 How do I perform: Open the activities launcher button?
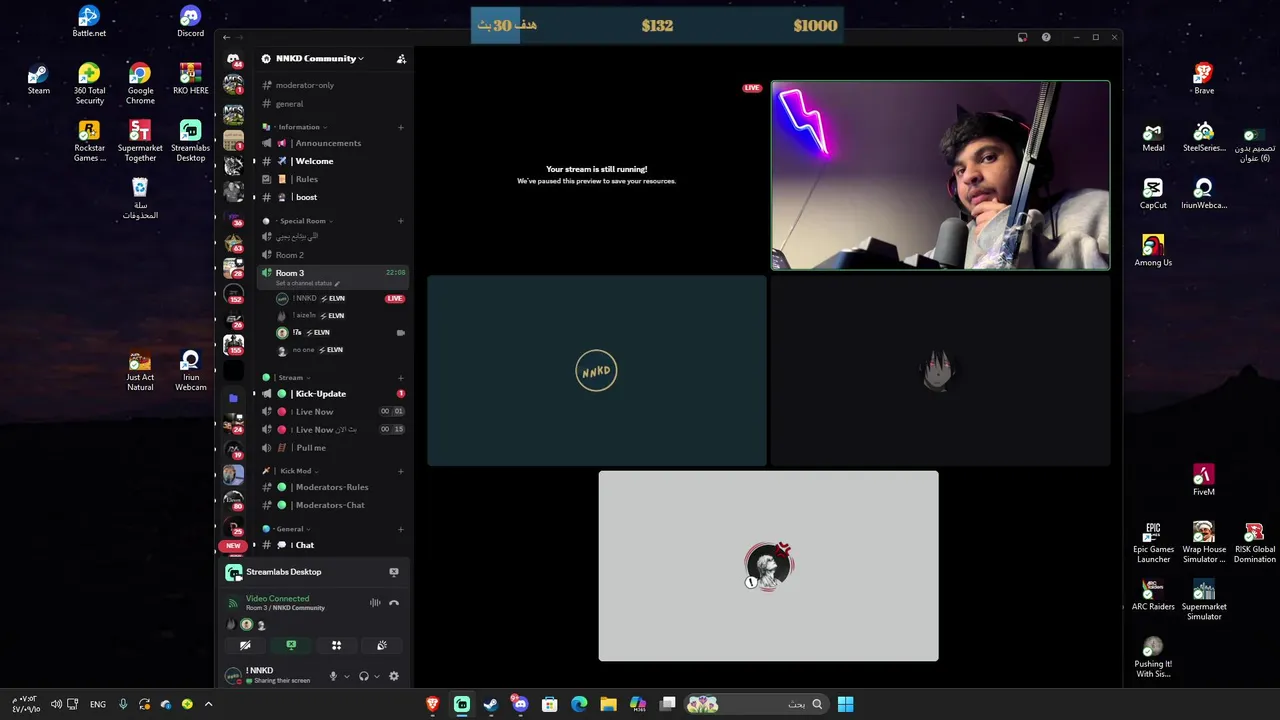pyautogui.click(x=337, y=645)
